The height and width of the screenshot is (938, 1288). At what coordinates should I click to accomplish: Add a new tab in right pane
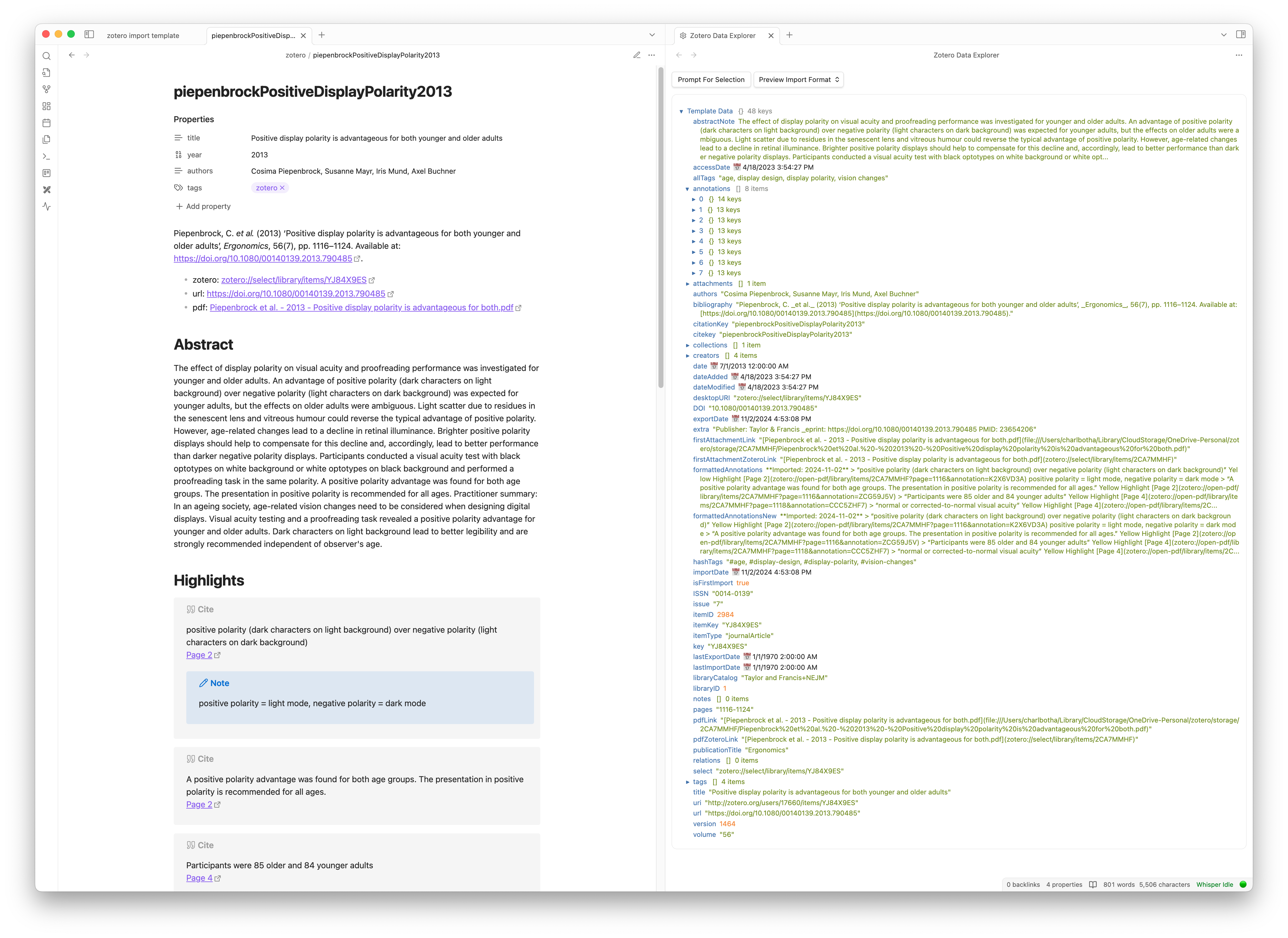789,35
